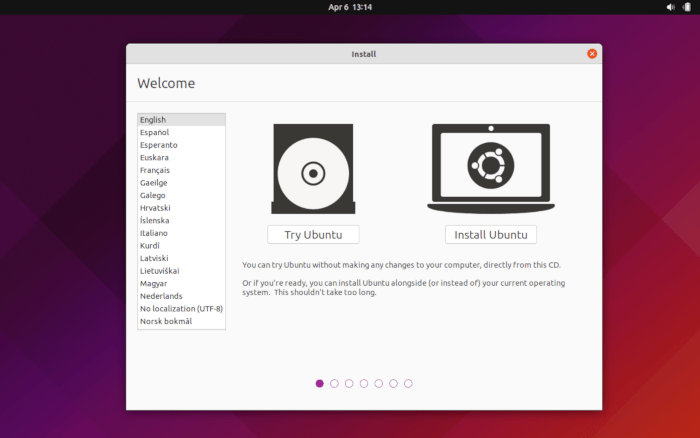This screenshot has height=438, width=700.
Task: Click the Try Ubuntu button
Action: (x=313, y=234)
